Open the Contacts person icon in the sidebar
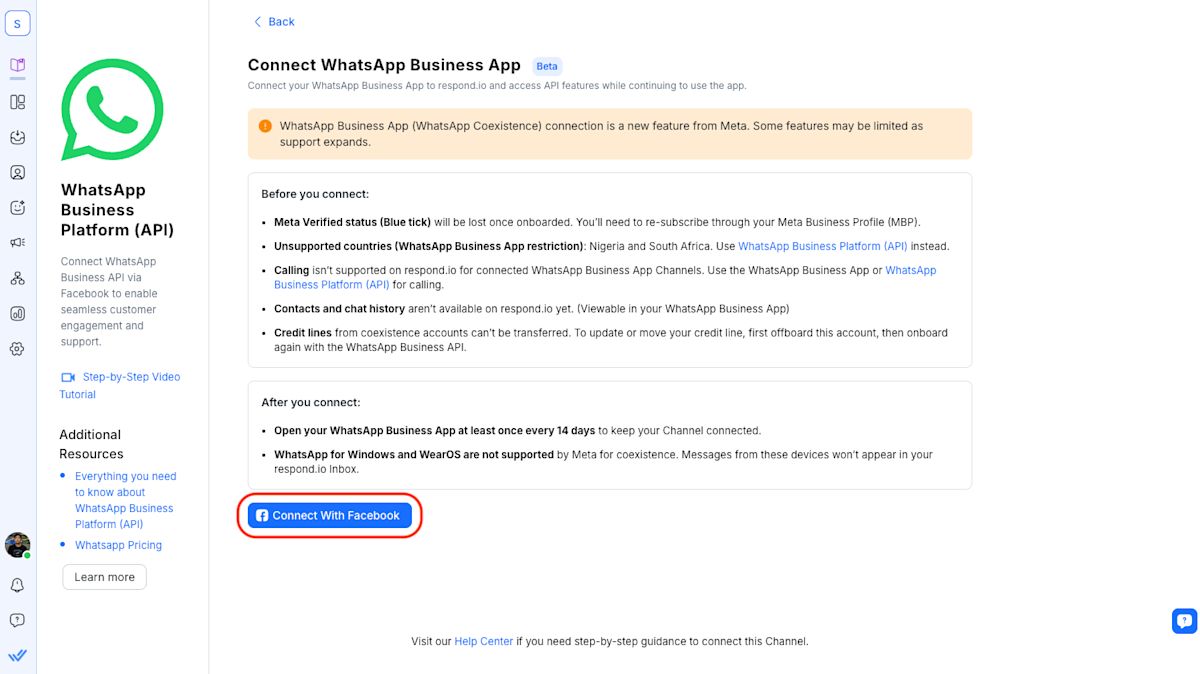The image size is (1200, 674). (x=17, y=172)
